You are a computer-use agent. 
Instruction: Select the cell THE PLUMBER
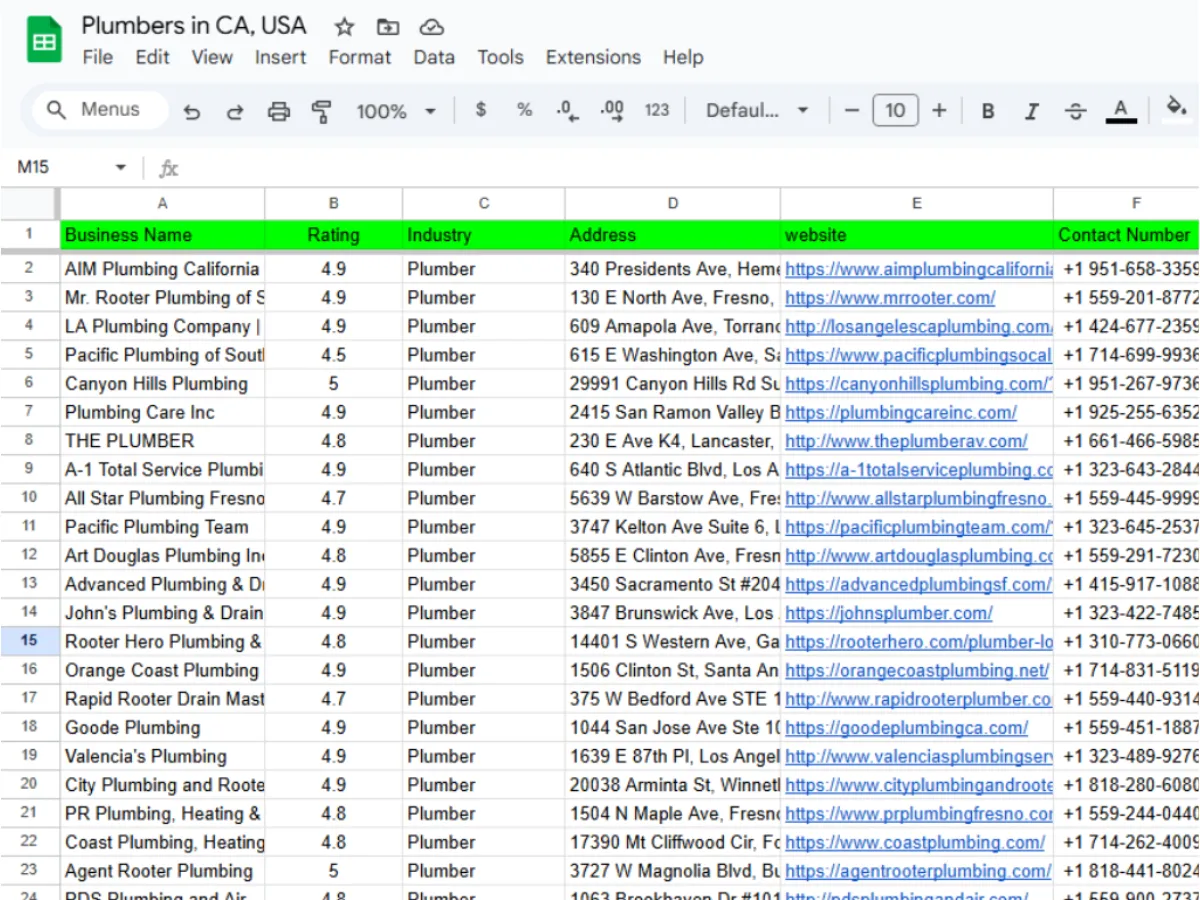pos(163,441)
